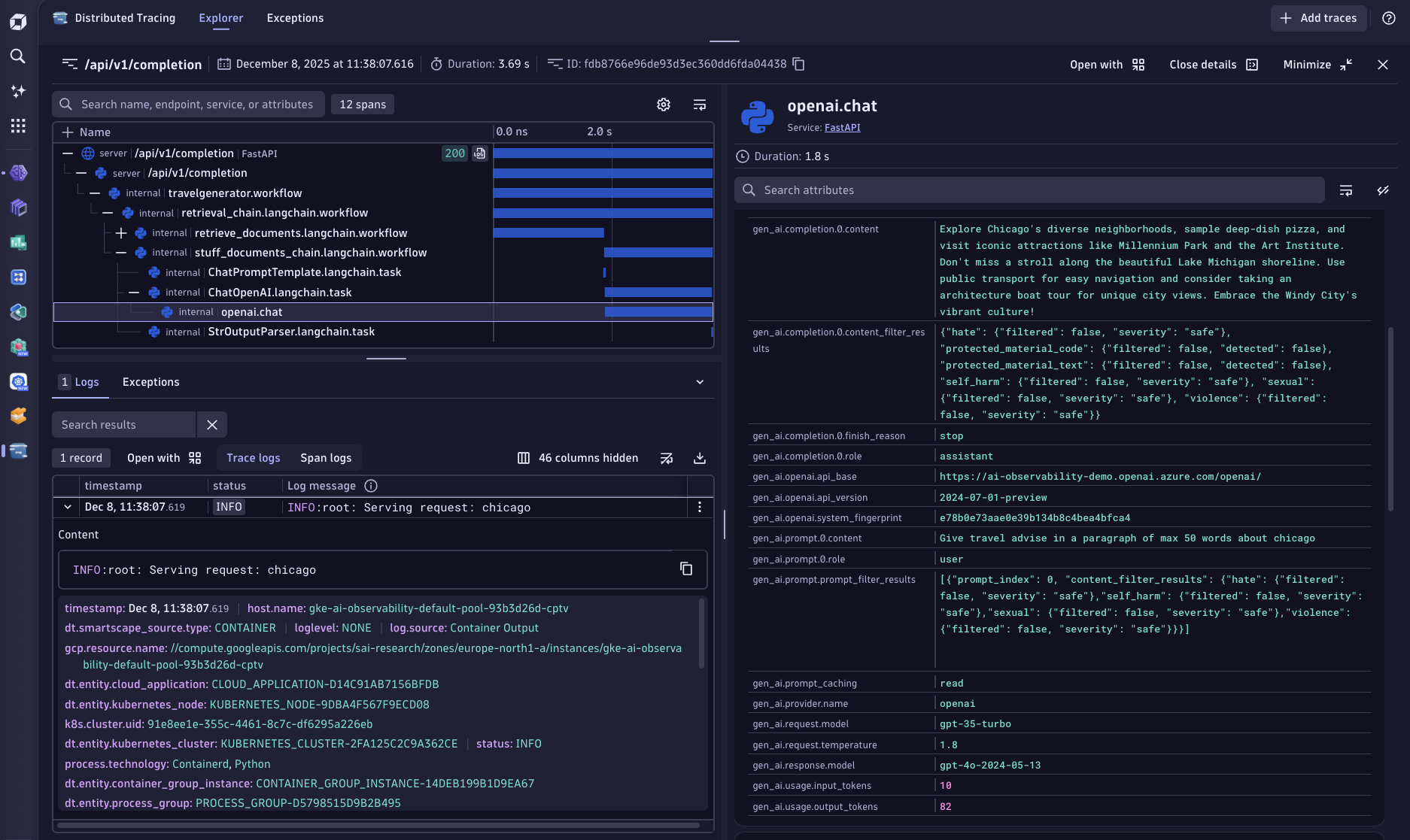Open the Exceptions tab in top navigation
Viewport: 1410px width, 840px height.
point(295,18)
